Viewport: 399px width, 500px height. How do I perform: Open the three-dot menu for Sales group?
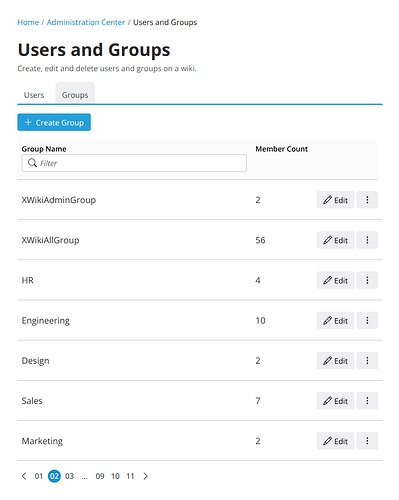[367, 401]
